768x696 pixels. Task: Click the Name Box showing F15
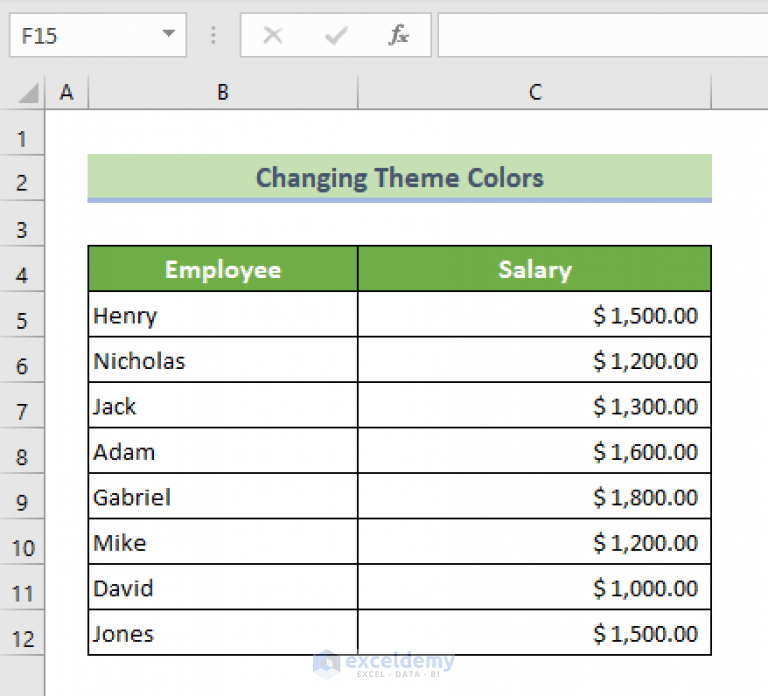[x=97, y=35]
